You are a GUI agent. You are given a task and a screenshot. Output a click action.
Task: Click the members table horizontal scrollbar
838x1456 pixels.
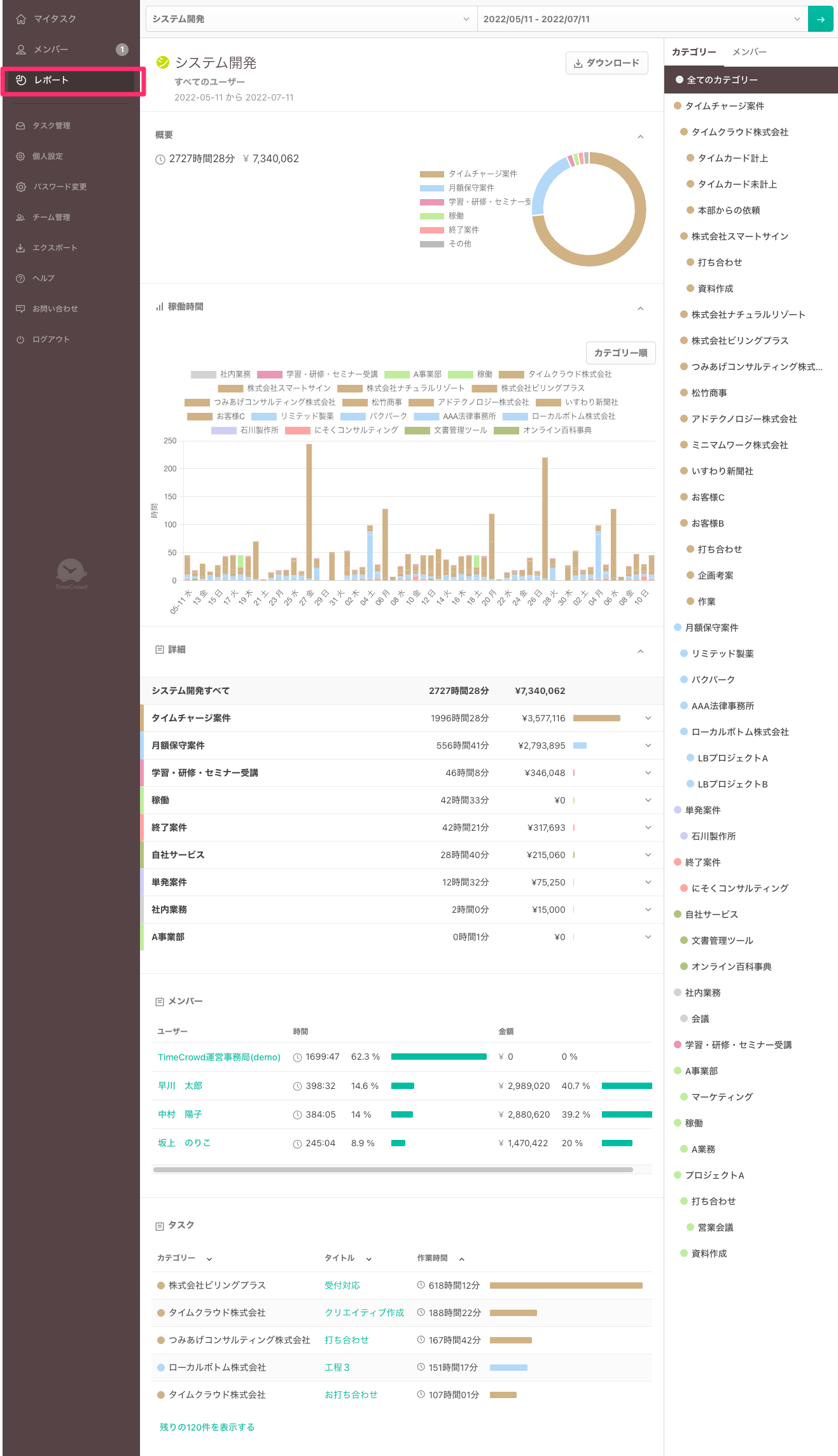pos(393,1169)
